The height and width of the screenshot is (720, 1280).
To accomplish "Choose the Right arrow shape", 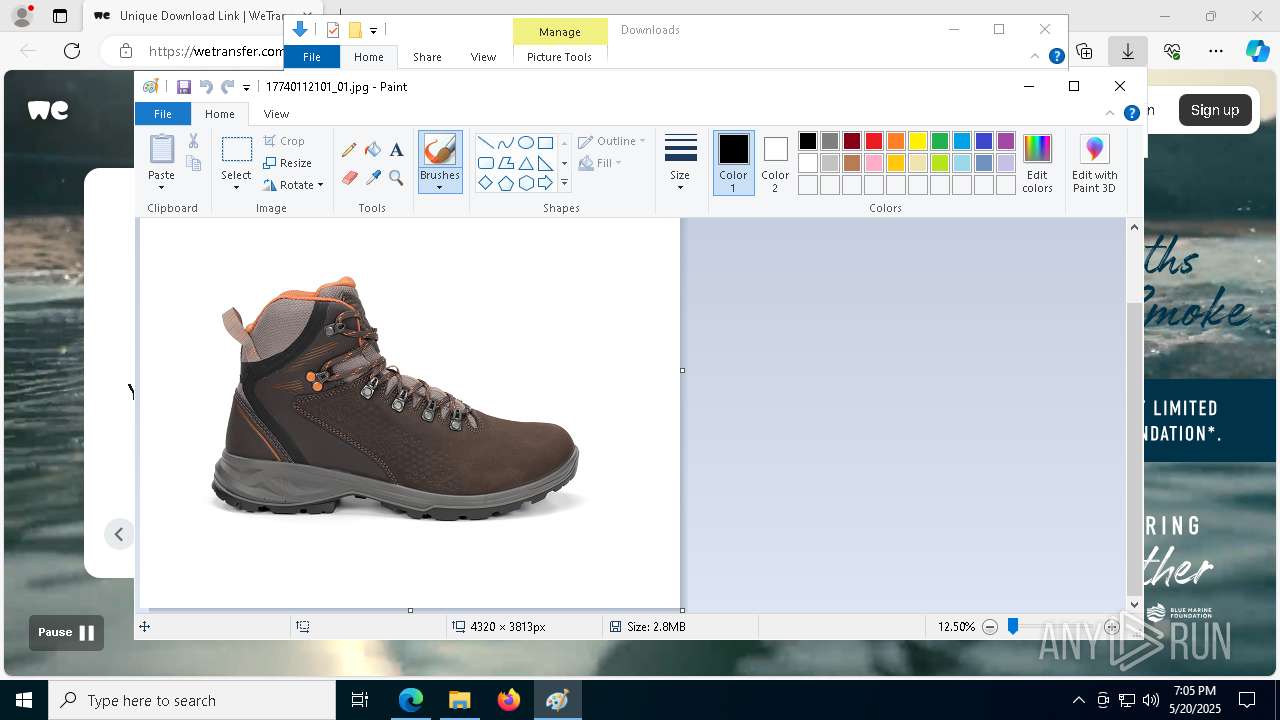I will pyautogui.click(x=545, y=183).
